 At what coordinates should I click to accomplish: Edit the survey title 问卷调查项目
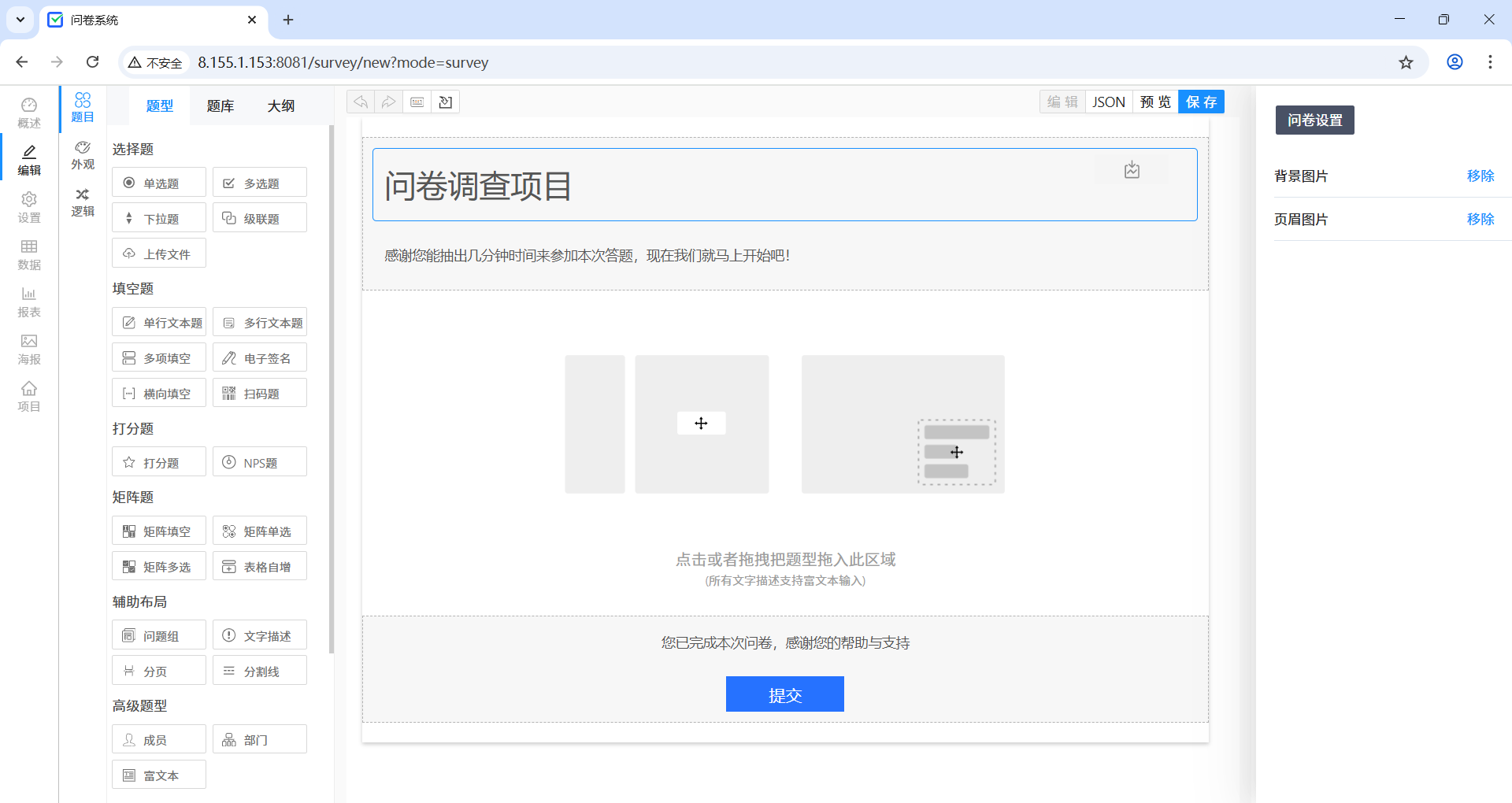(478, 187)
